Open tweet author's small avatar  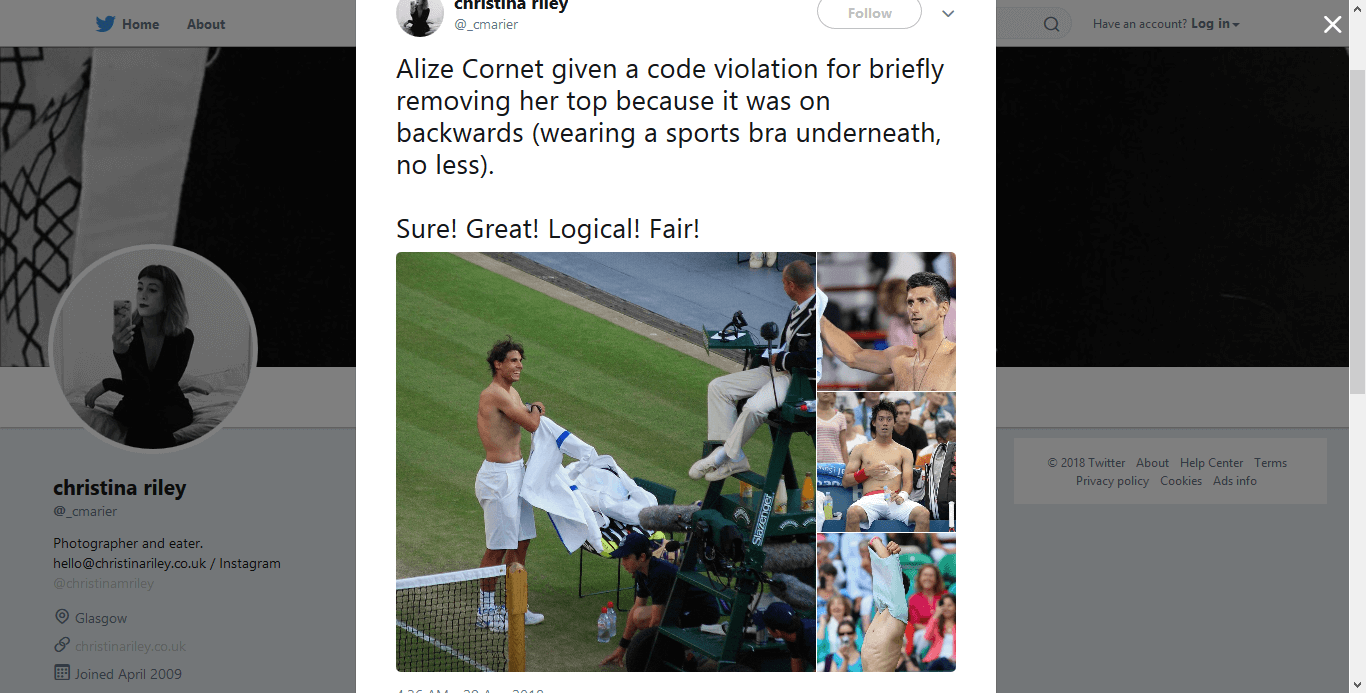(420, 14)
